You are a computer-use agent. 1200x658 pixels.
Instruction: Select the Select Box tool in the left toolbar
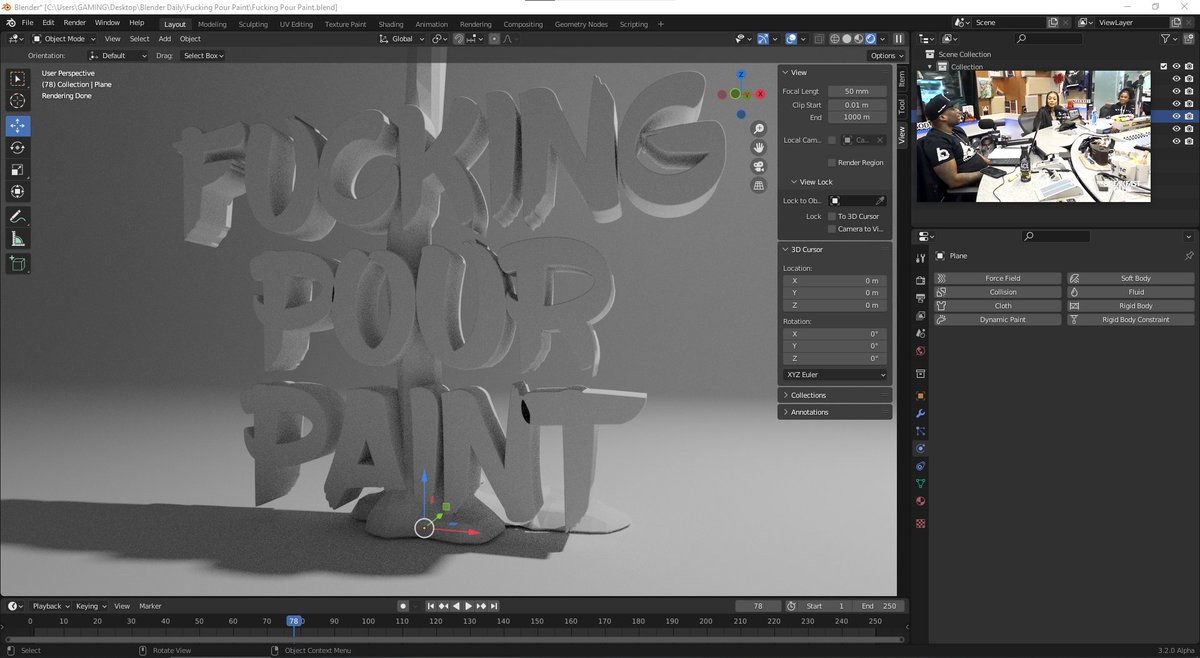coord(18,78)
